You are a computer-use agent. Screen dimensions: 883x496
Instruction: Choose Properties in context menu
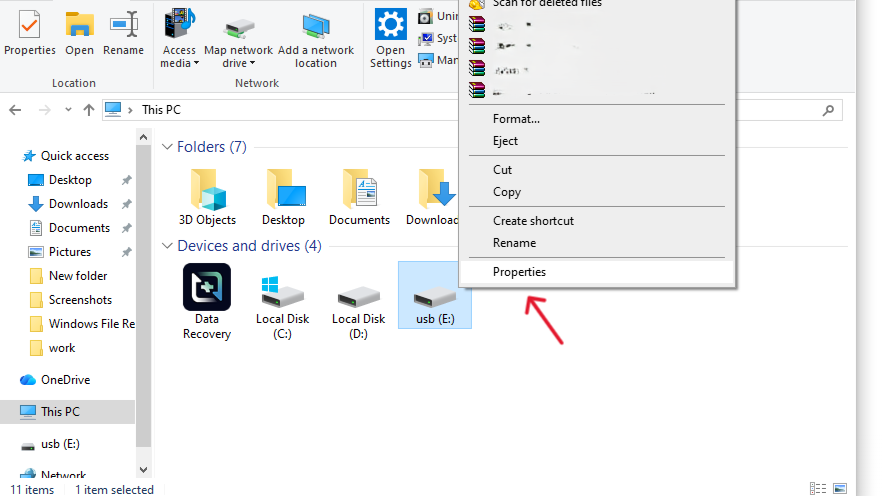(597, 272)
